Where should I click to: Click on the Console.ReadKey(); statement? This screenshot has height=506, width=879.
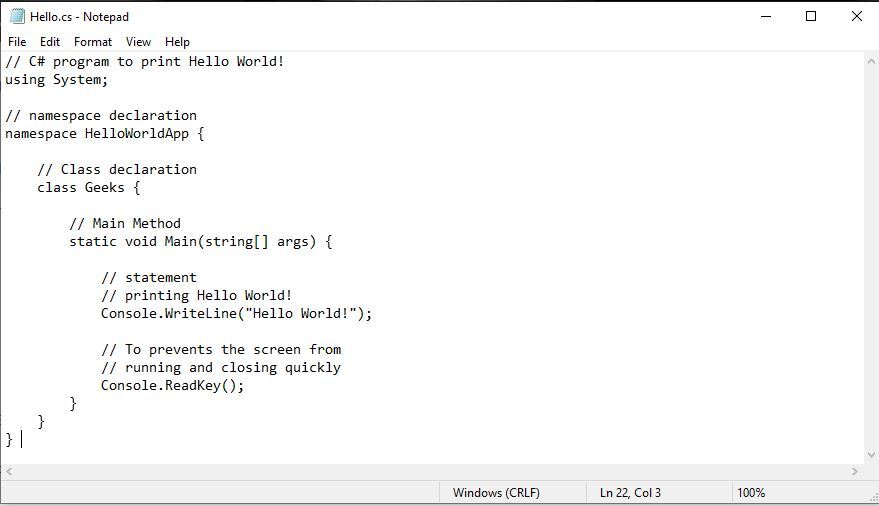(x=172, y=386)
